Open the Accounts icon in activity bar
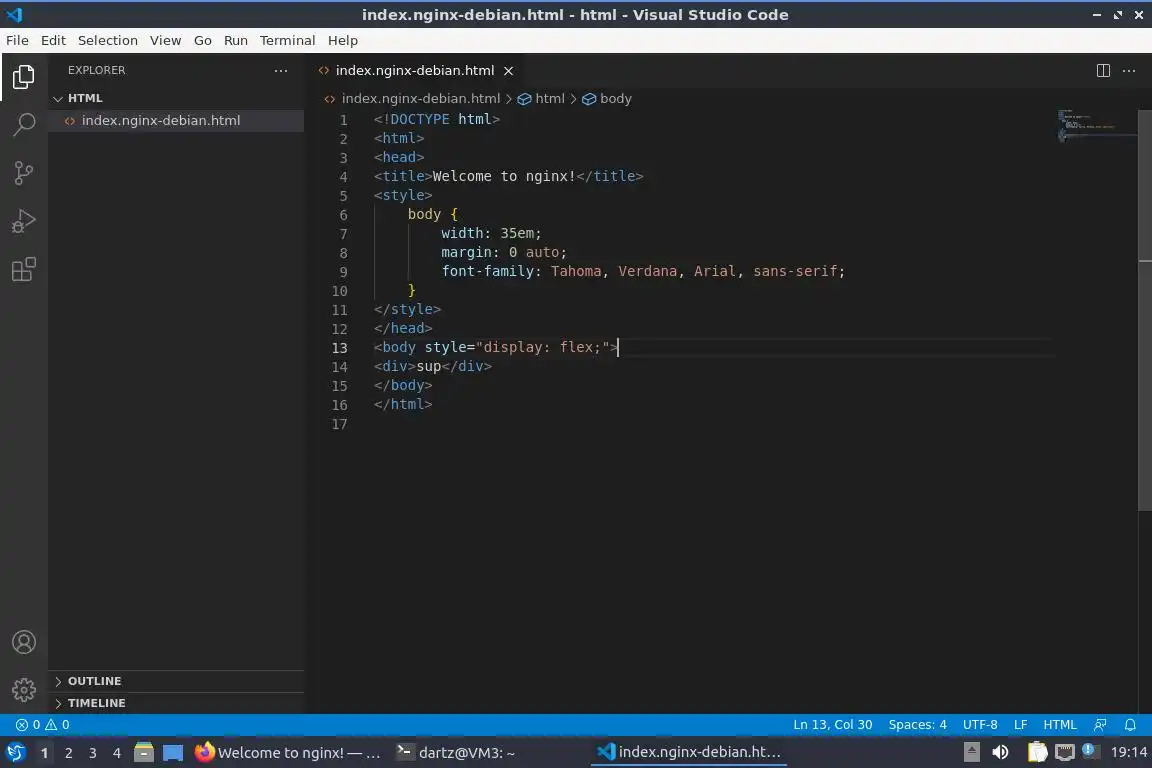 pyautogui.click(x=24, y=642)
